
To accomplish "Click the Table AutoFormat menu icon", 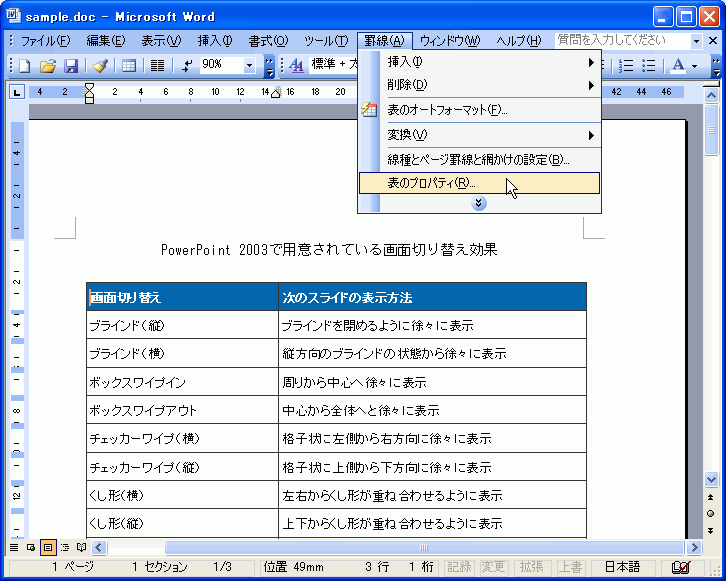I will pyautogui.click(x=369, y=110).
